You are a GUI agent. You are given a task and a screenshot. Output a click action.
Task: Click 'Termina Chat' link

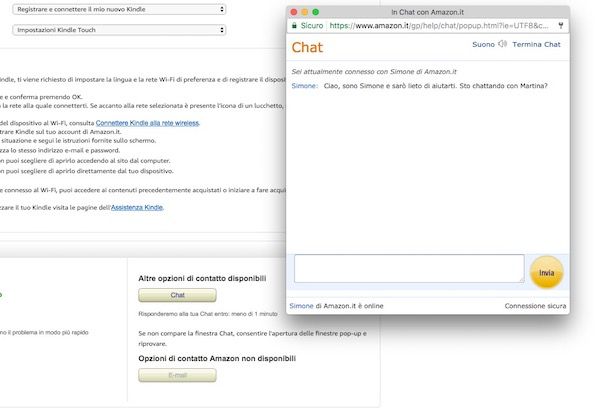click(x=536, y=44)
